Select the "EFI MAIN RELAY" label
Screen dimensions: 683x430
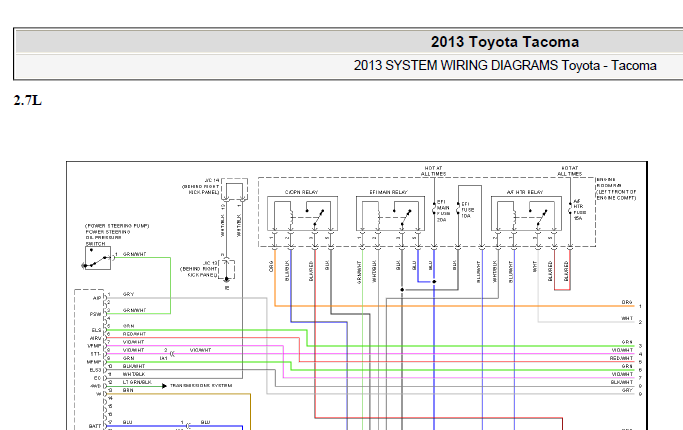tap(389, 192)
